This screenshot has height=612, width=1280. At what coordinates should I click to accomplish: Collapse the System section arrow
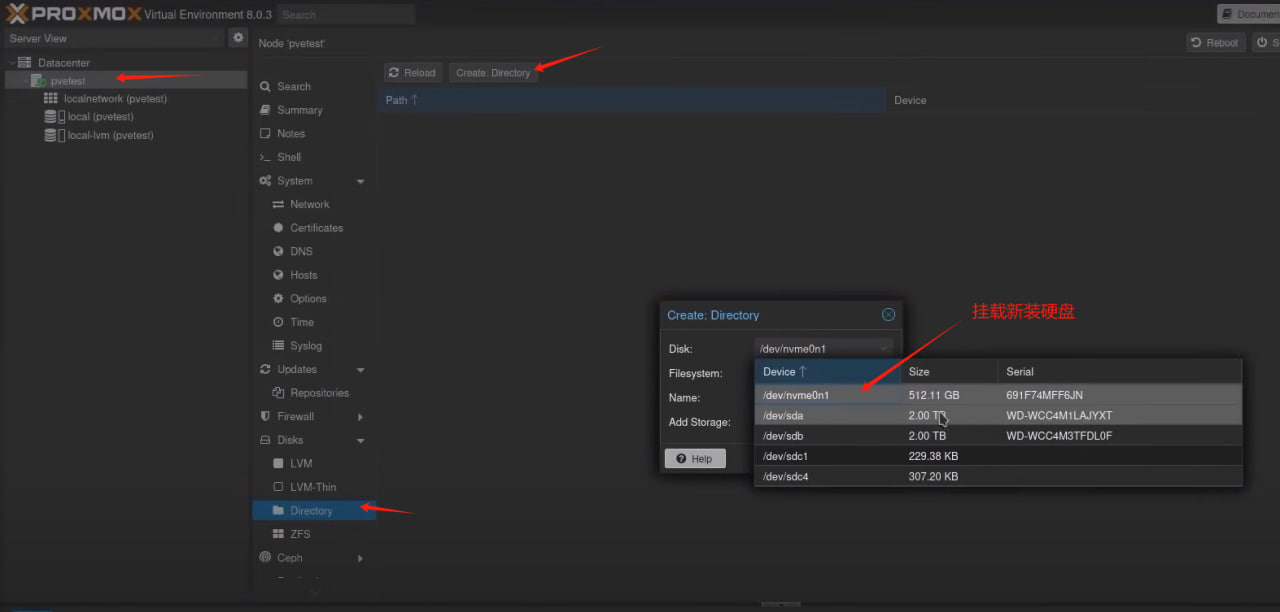tap(360, 181)
